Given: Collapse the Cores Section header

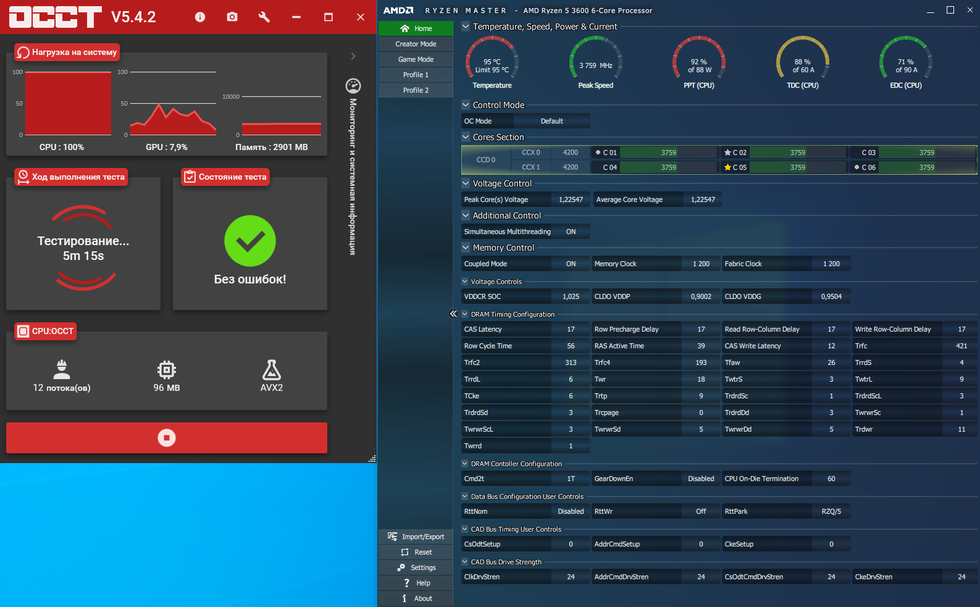Looking at the screenshot, I should pyautogui.click(x=466, y=137).
